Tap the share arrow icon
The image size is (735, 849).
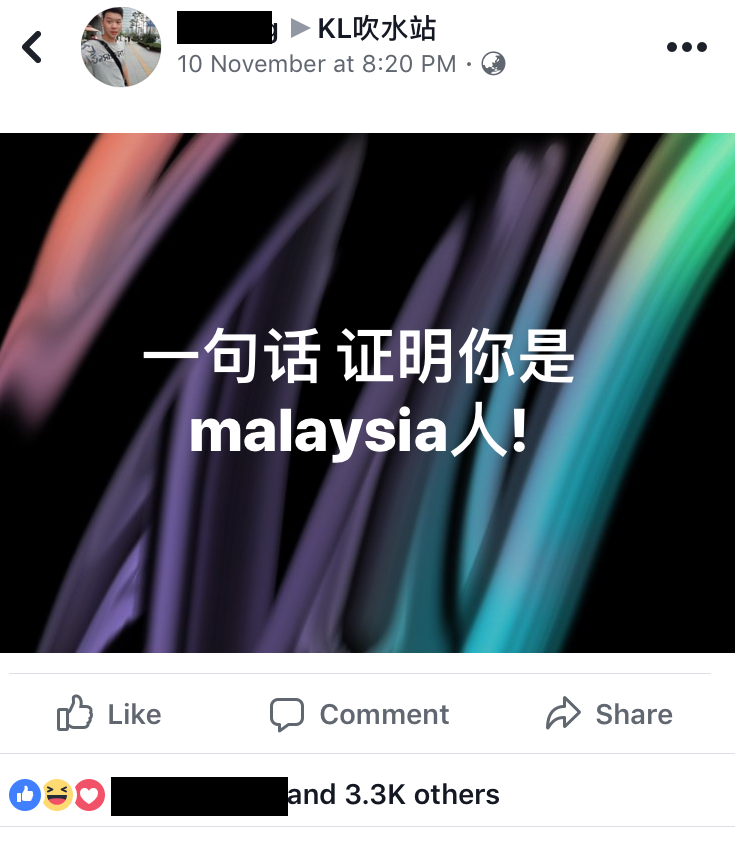coord(563,713)
